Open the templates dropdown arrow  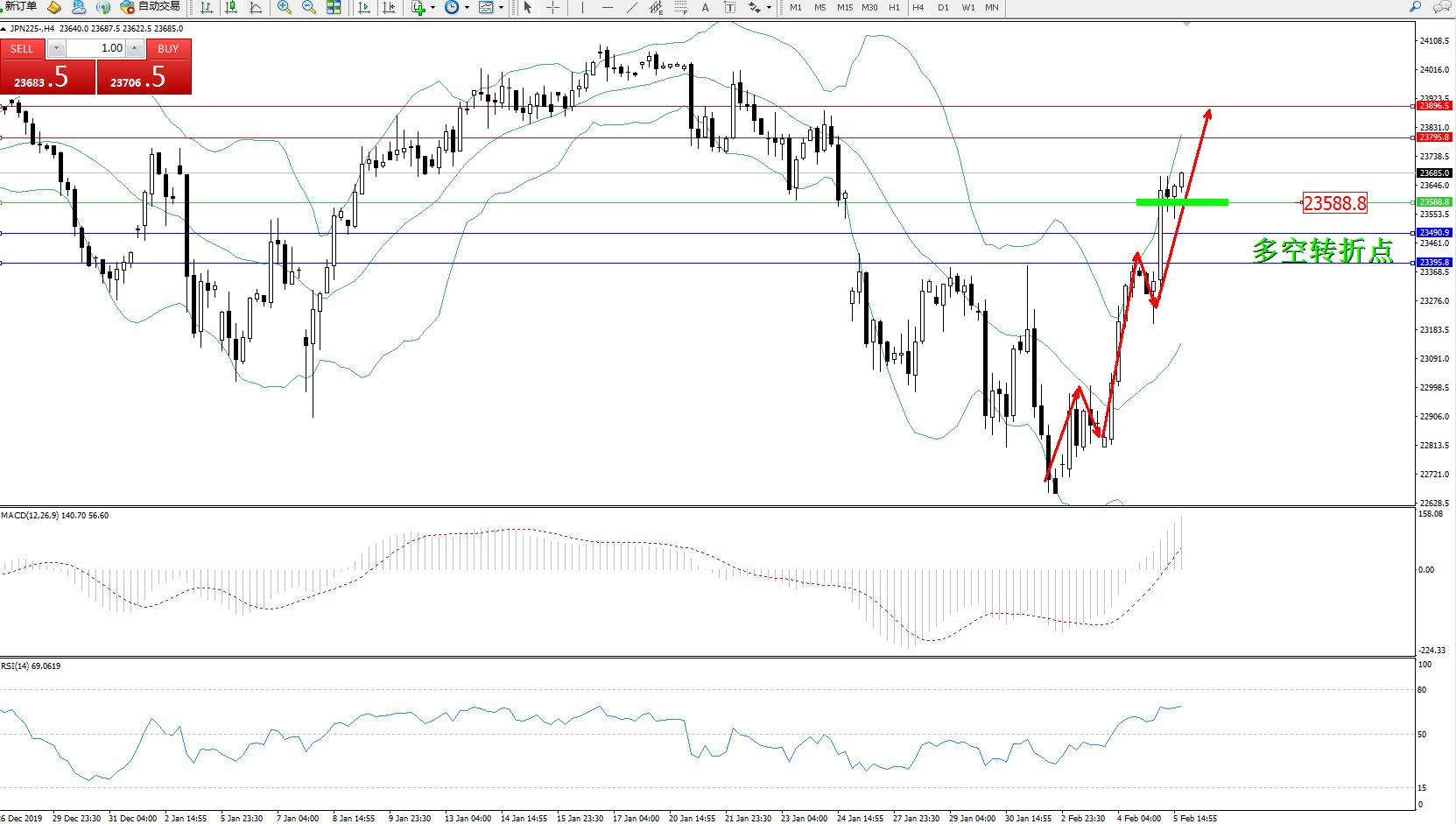pos(501,8)
